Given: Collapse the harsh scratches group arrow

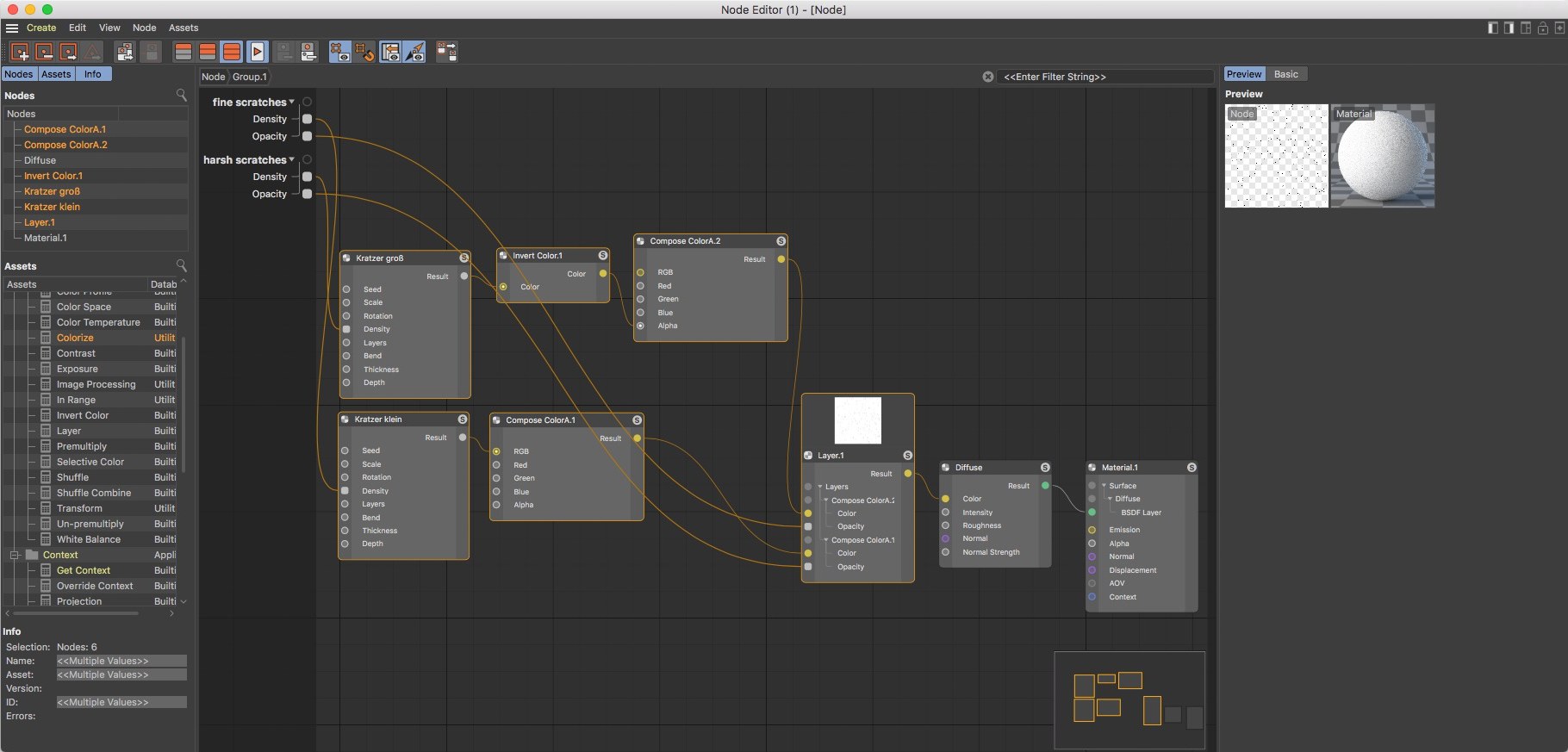Looking at the screenshot, I should click(x=292, y=159).
